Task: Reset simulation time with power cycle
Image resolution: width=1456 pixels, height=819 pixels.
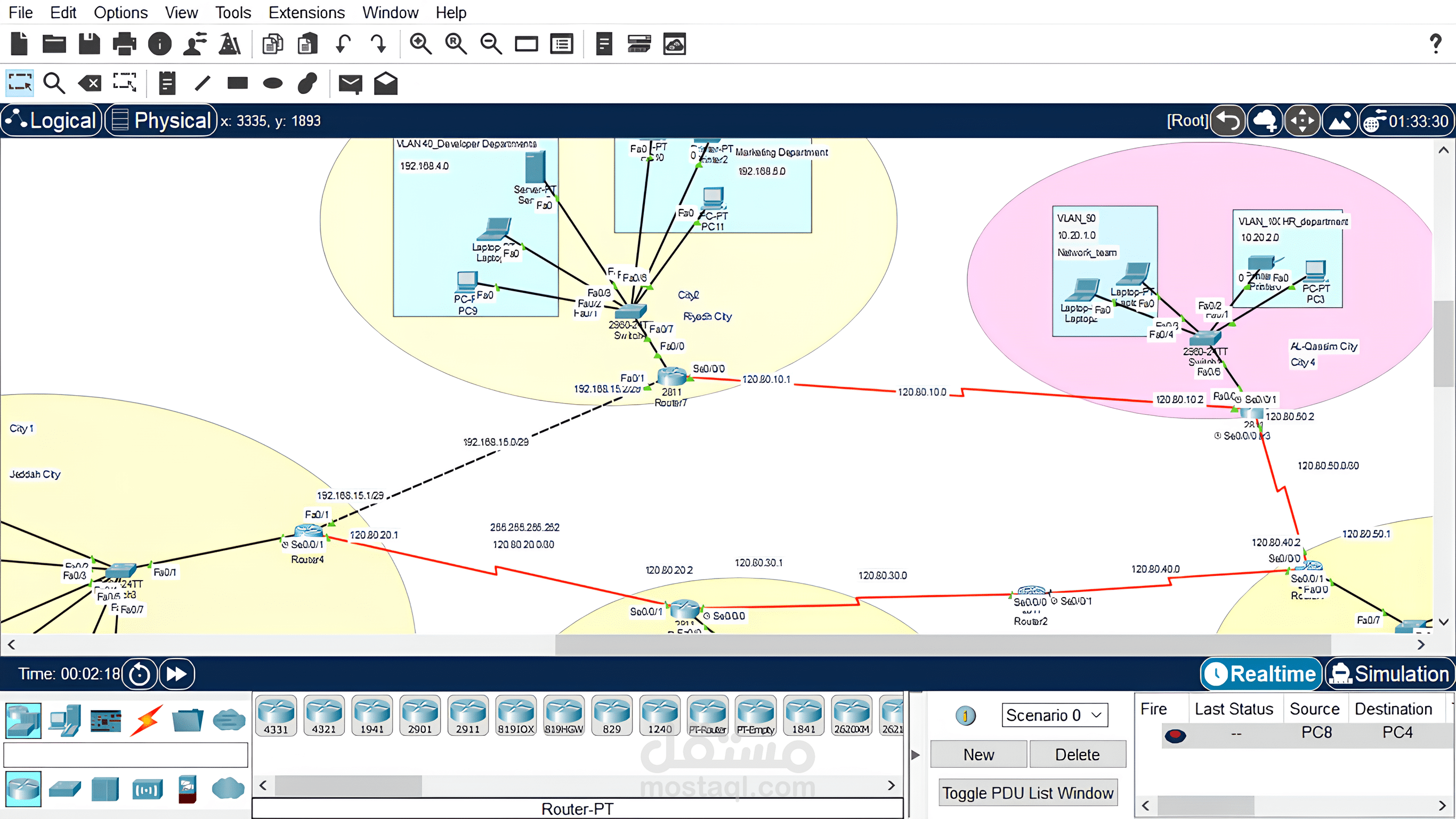Action: coord(139,673)
